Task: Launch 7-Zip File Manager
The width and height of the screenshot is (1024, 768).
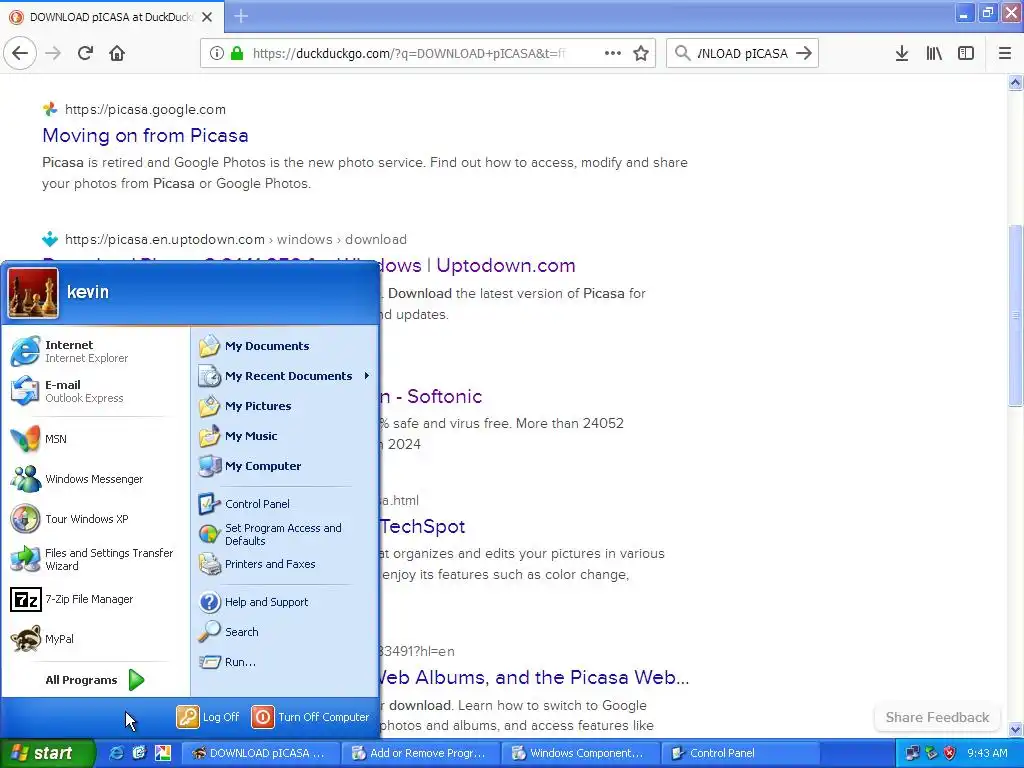Action: [95, 599]
